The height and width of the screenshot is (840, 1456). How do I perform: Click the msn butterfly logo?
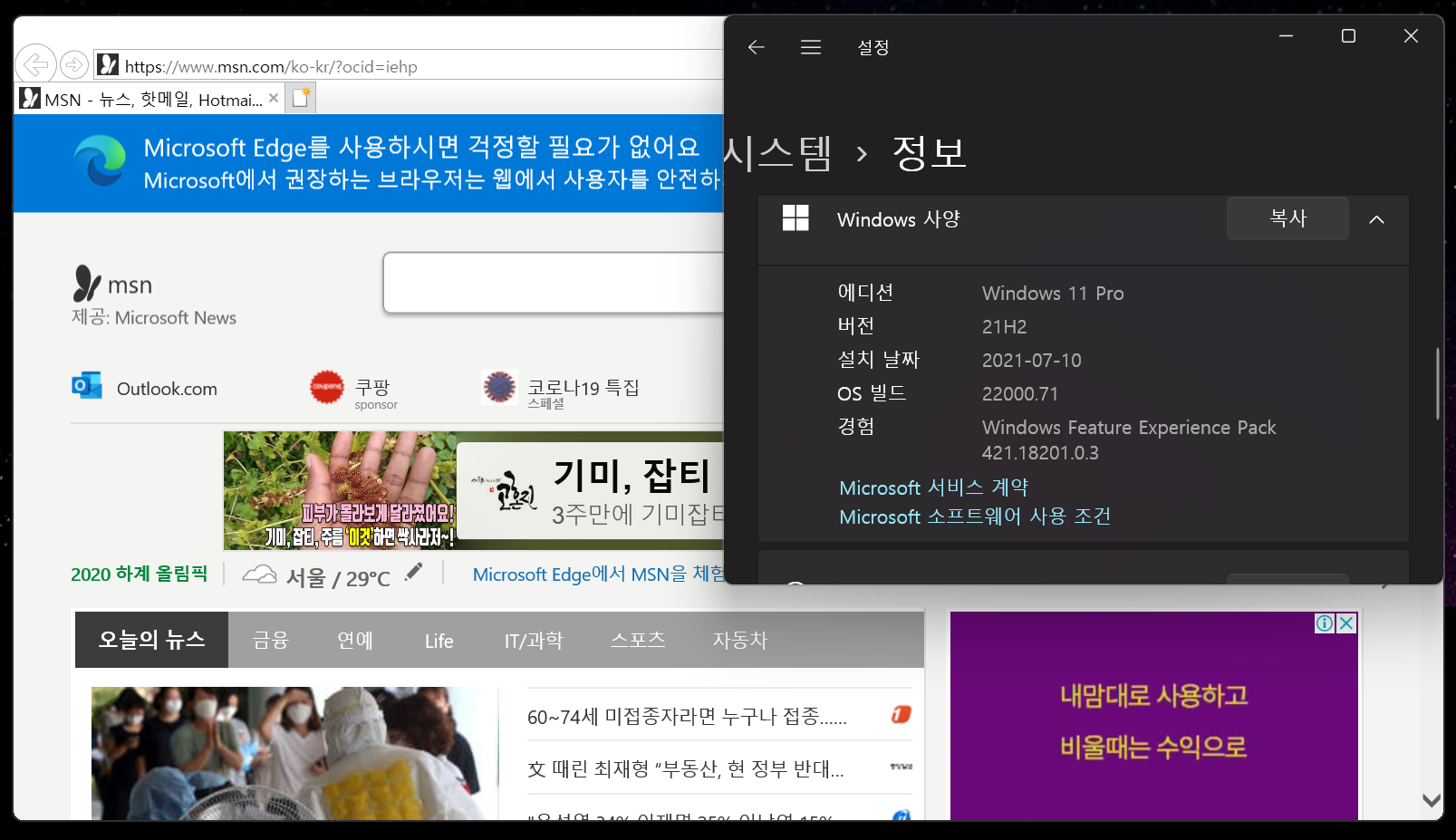click(x=87, y=284)
